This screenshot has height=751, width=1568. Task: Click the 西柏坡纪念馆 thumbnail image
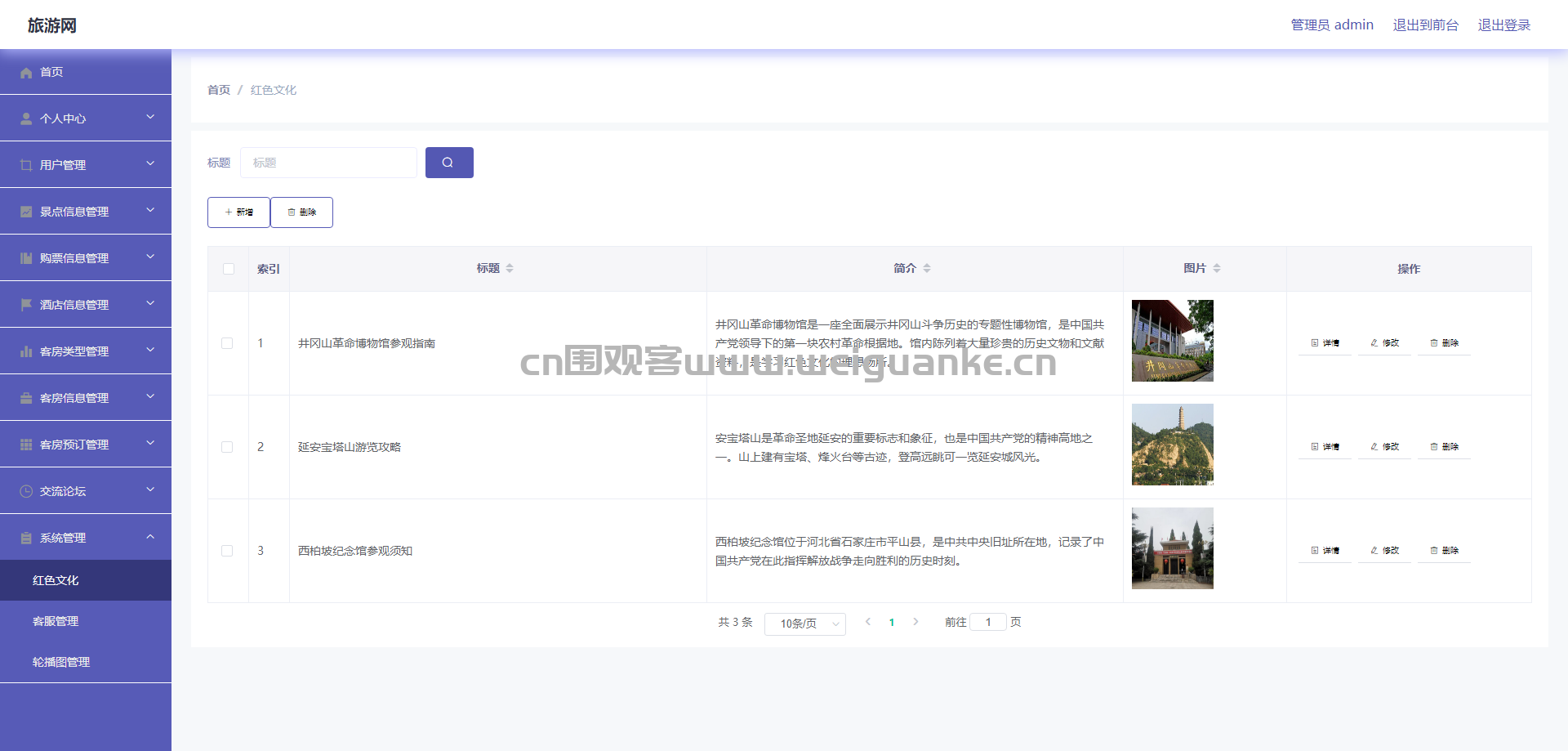click(1173, 548)
